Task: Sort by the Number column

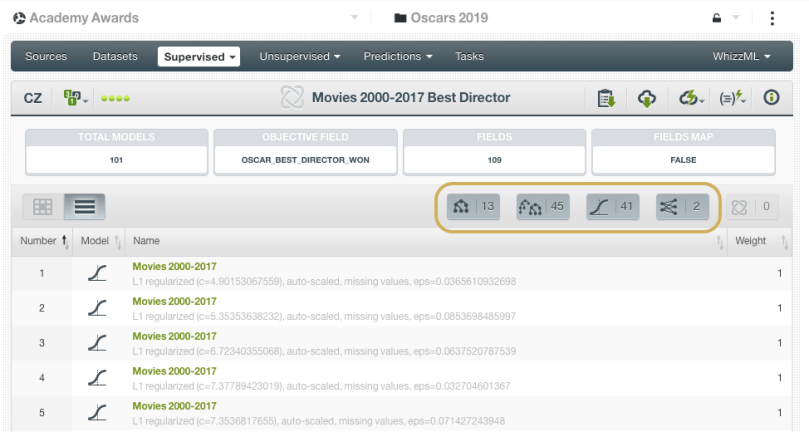Action: coord(43,241)
